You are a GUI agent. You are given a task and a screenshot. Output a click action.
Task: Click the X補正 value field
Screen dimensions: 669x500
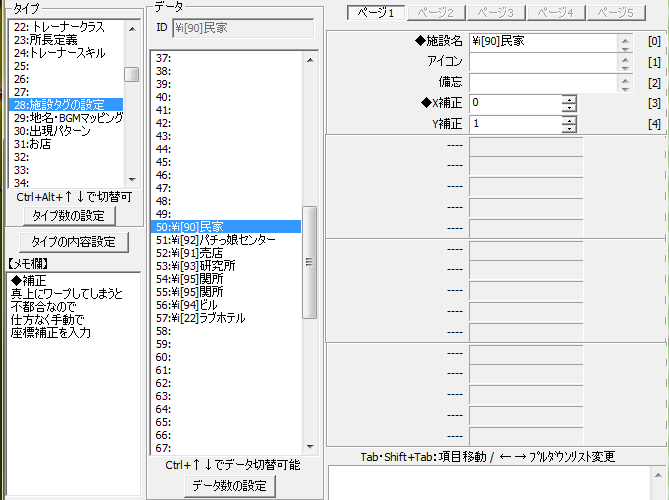coord(515,103)
